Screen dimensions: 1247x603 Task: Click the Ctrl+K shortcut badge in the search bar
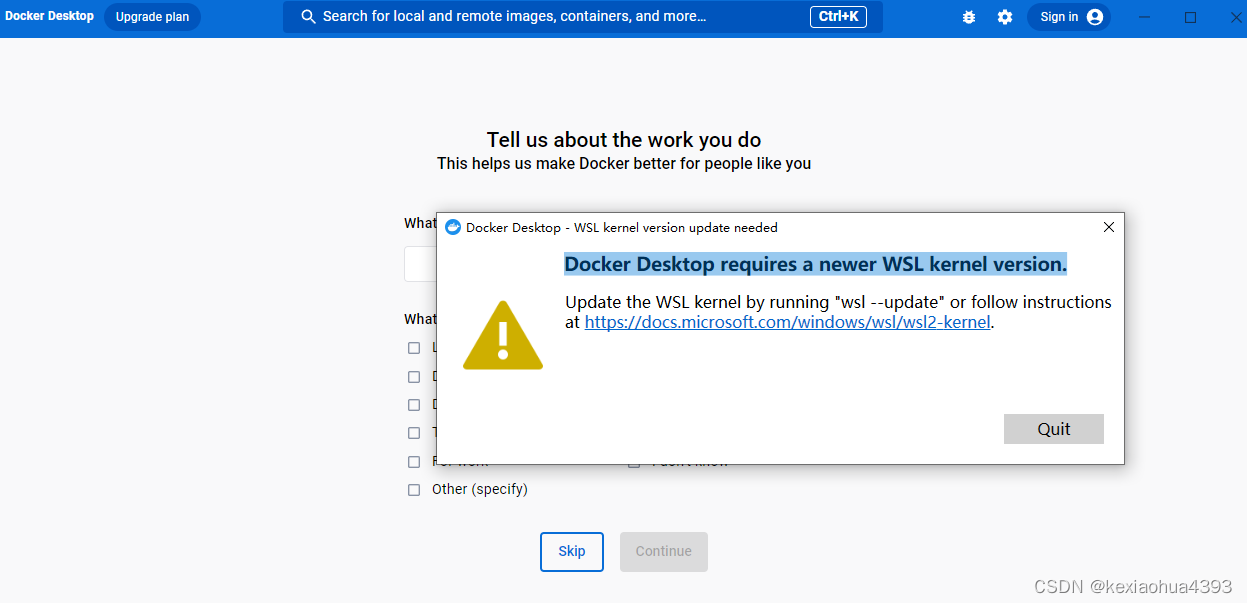point(838,16)
